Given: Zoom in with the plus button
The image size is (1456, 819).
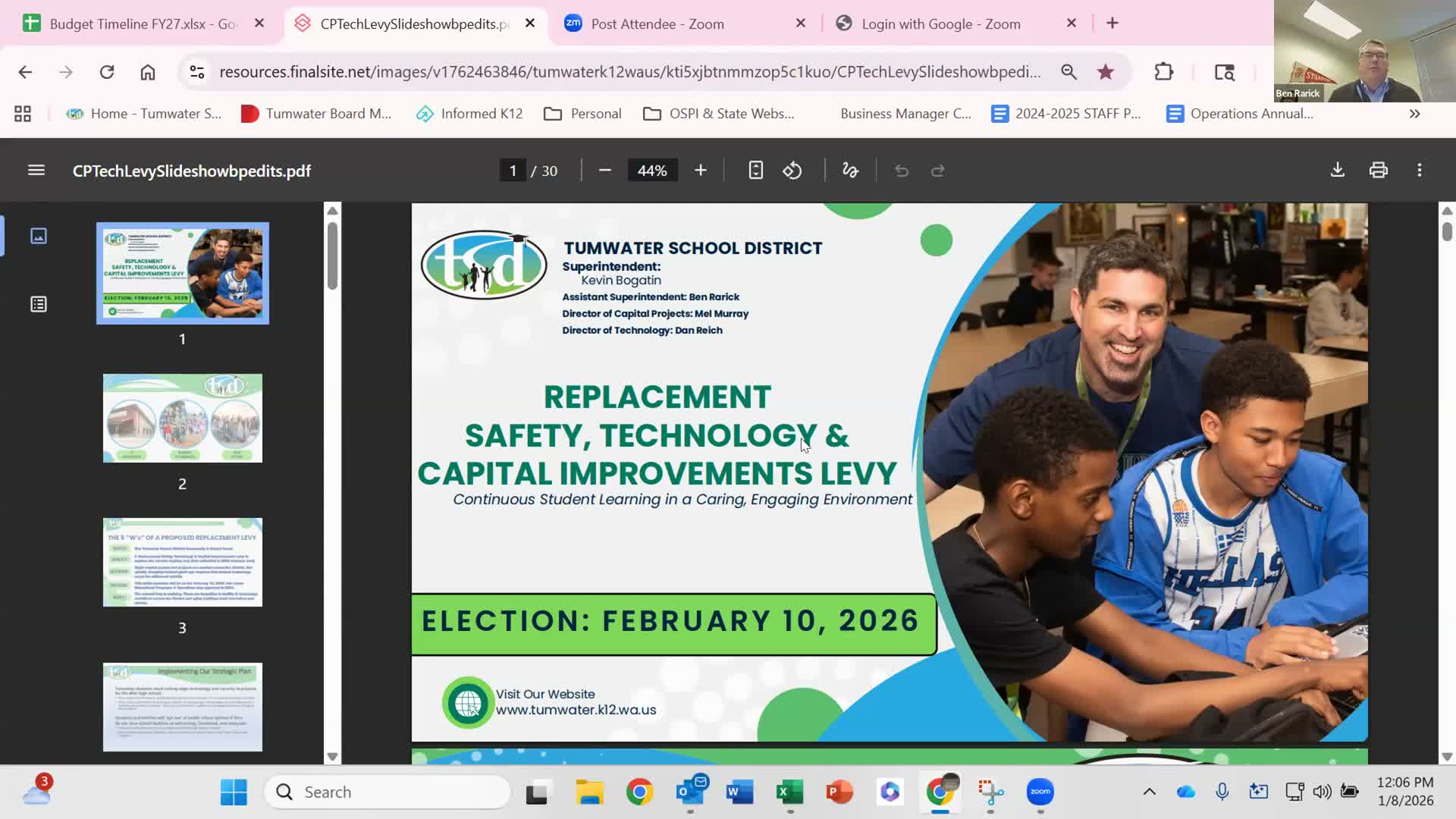Looking at the screenshot, I should point(700,171).
